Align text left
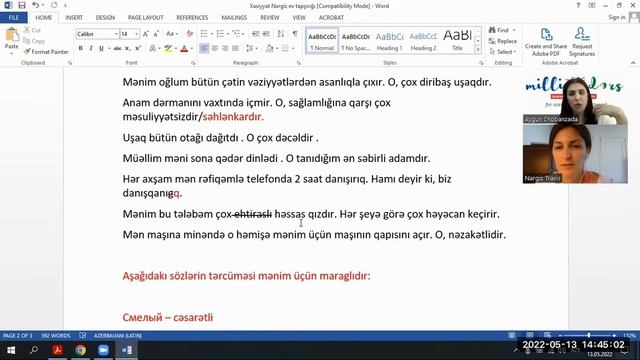The image size is (640, 360). point(204,49)
